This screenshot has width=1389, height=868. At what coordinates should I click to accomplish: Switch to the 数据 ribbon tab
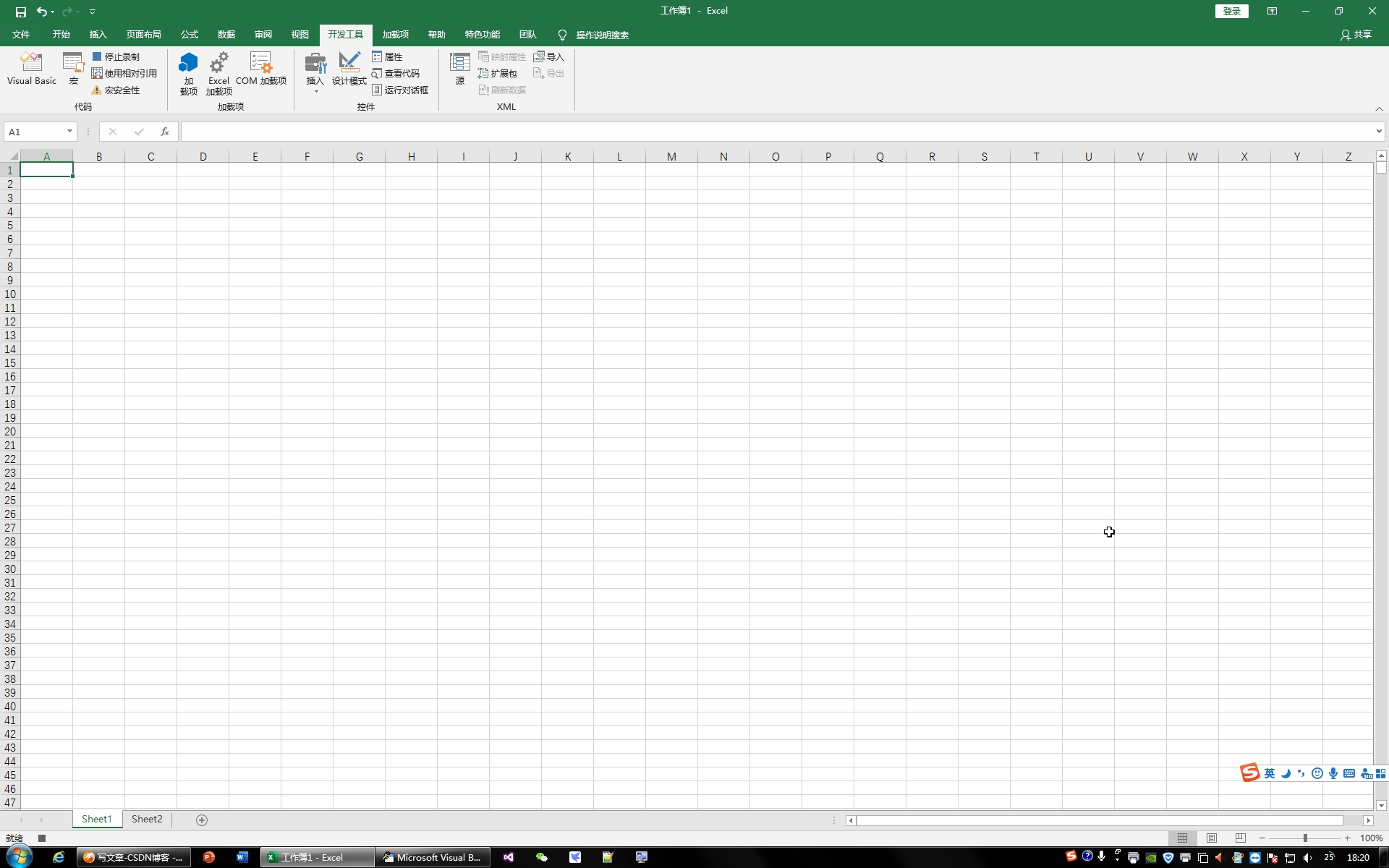coord(226,35)
